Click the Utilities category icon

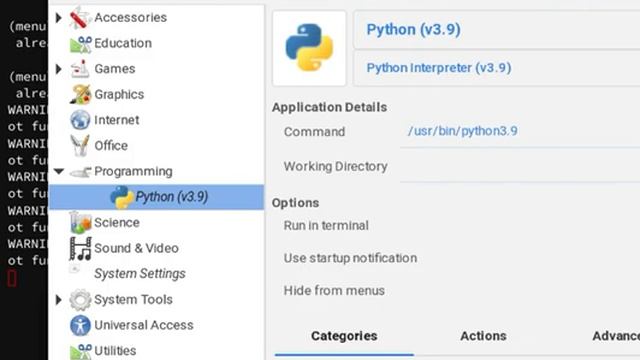pyautogui.click(x=80, y=351)
